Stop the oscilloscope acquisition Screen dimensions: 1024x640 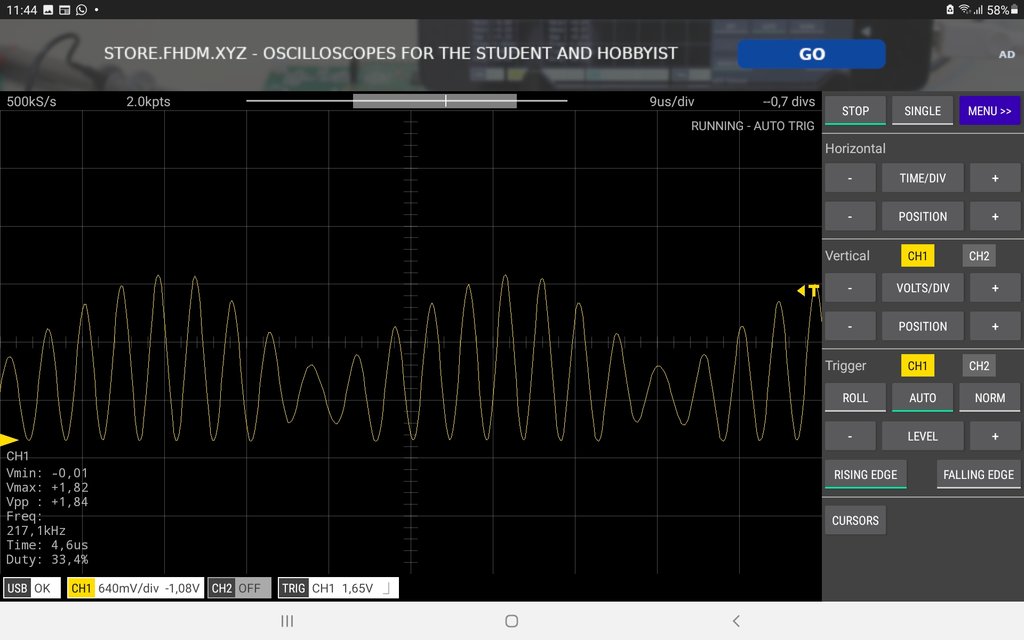[x=855, y=110]
